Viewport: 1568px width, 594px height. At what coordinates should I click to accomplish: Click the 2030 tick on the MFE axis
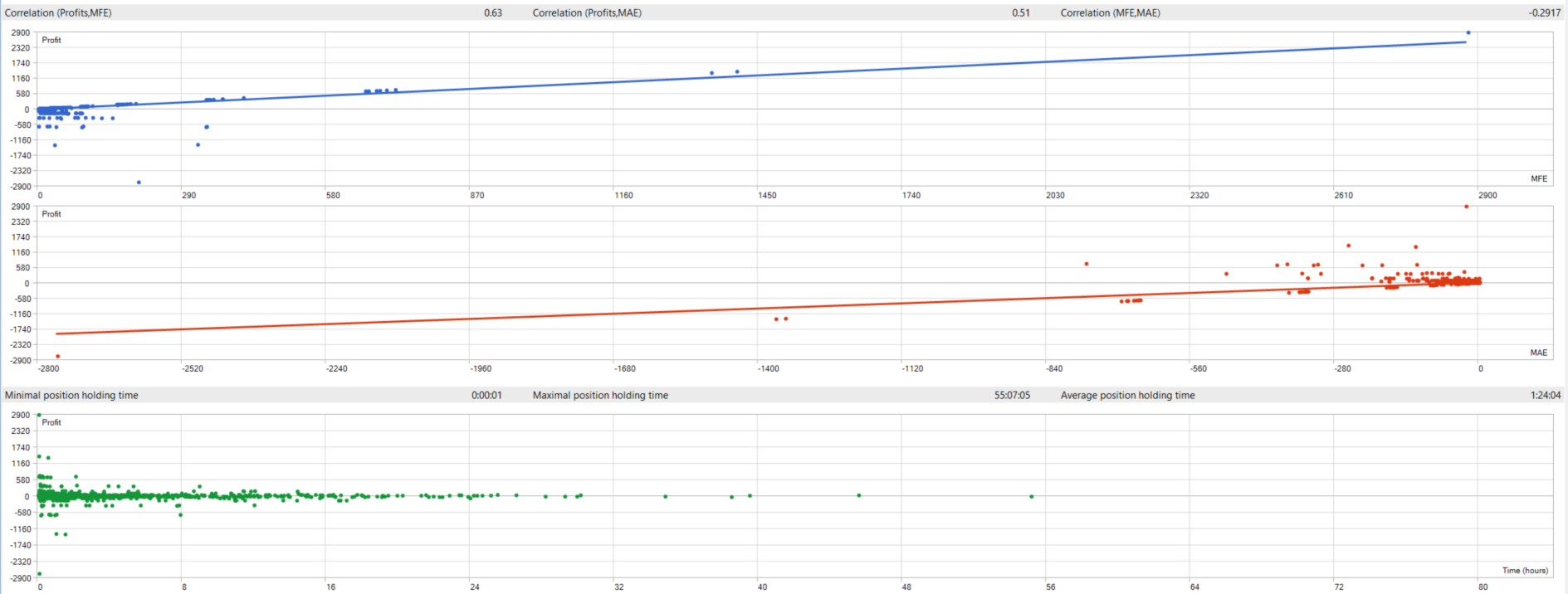click(x=1055, y=195)
